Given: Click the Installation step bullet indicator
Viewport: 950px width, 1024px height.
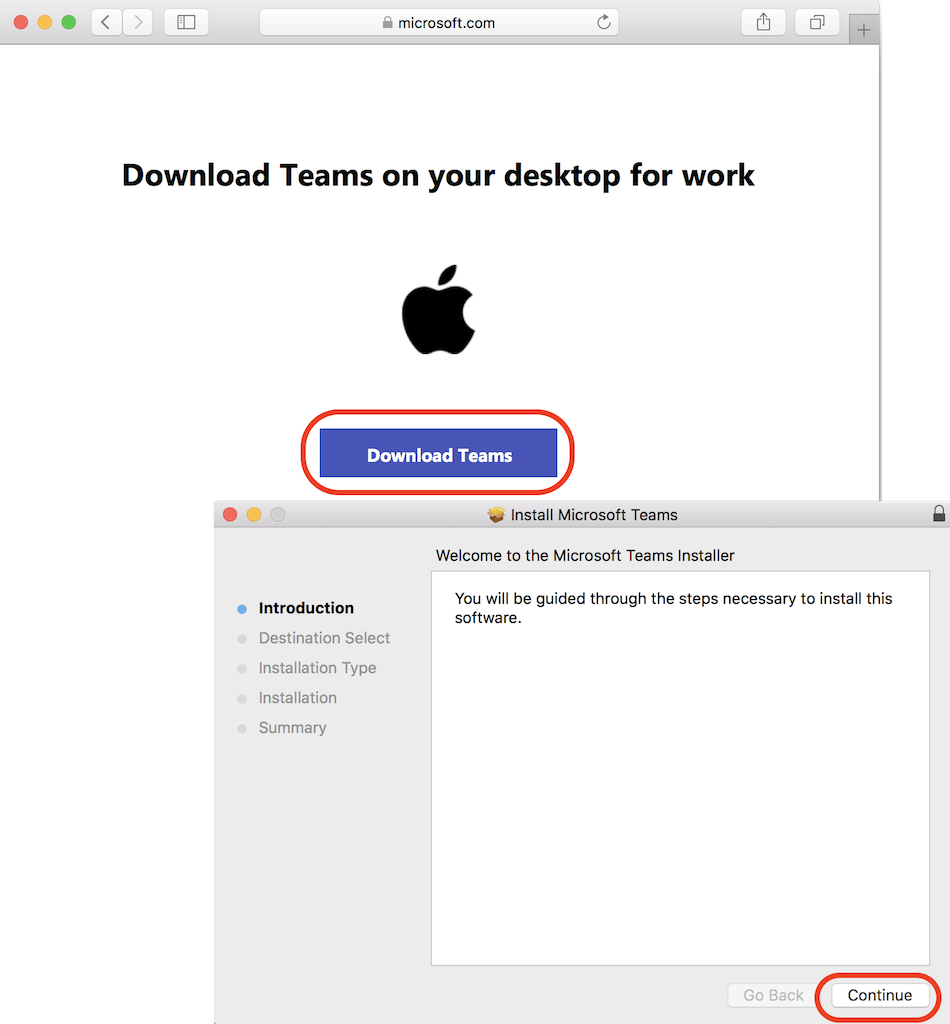Looking at the screenshot, I should point(240,698).
